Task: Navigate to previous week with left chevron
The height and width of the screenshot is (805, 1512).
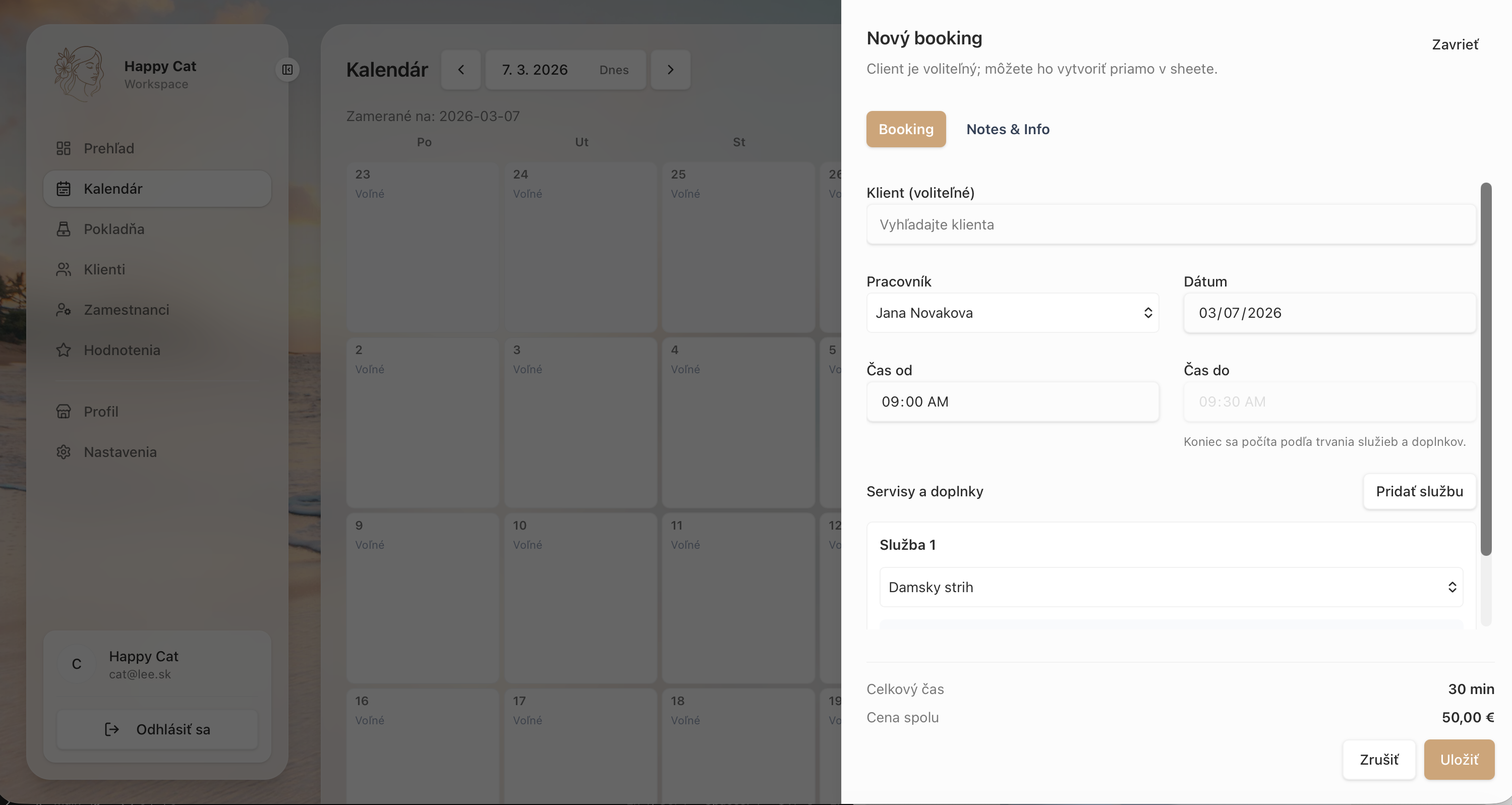Action: pyautogui.click(x=461, y=70)
